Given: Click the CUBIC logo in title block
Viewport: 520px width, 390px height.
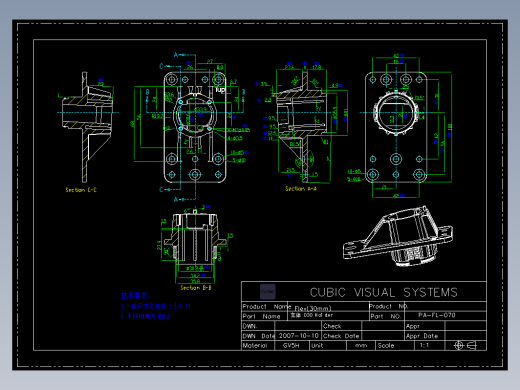Looking at the screenshot, I should tap(268, 292).
